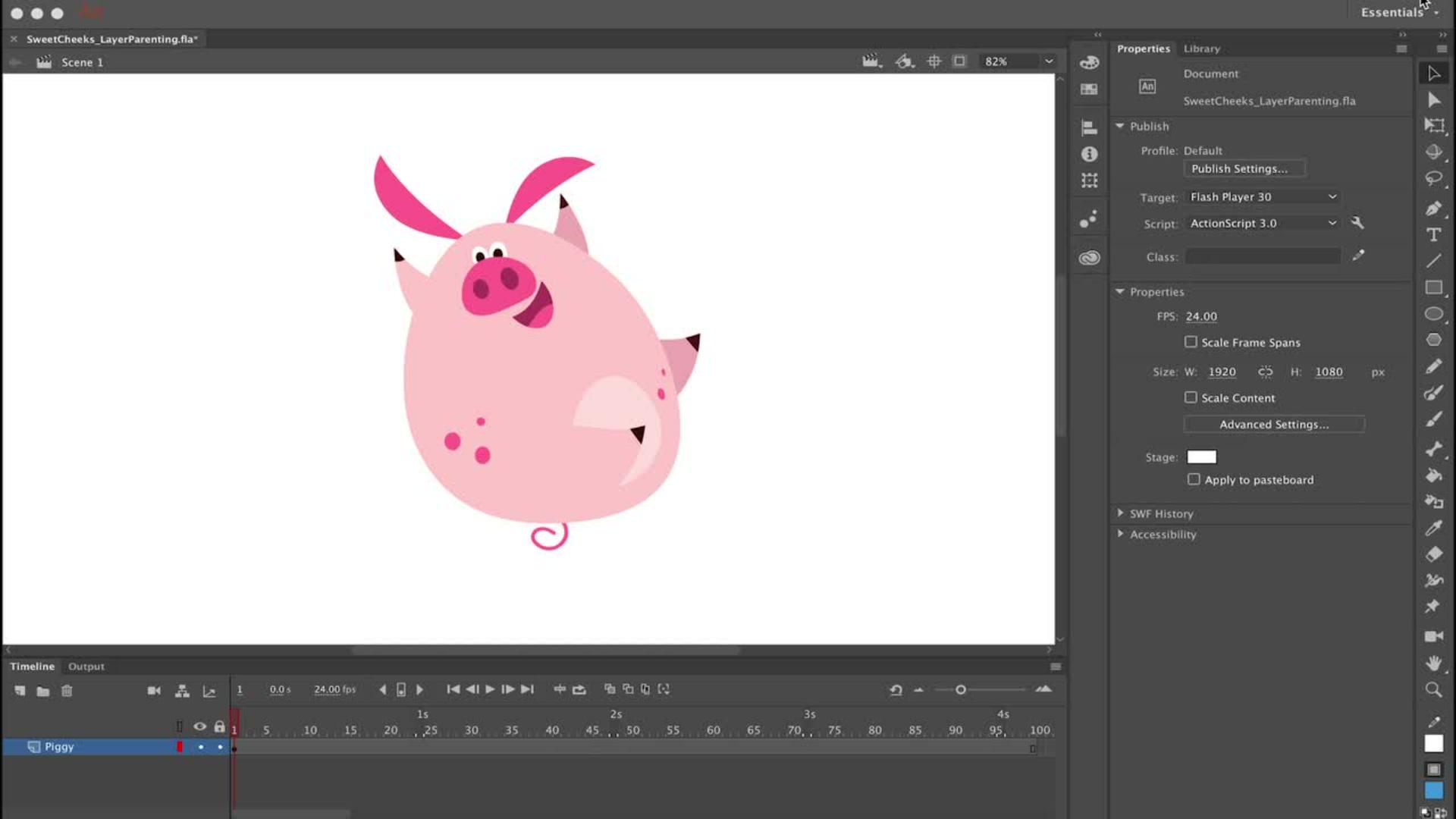Collapse the Publish section

1120,126
